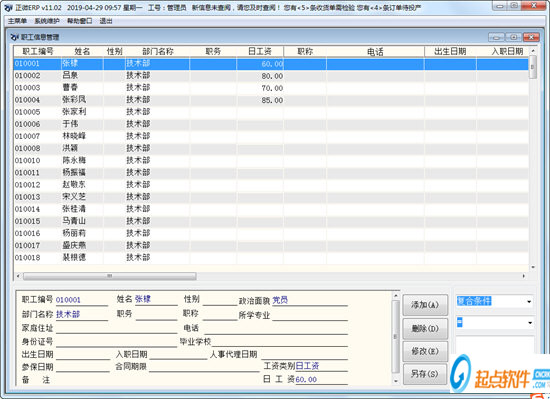Image resolution: width=550 pixels, height=399 pixels.
Task: Click the table's vertical scroll down arrow
Action: pyautogui.click(x=533, y=267)
